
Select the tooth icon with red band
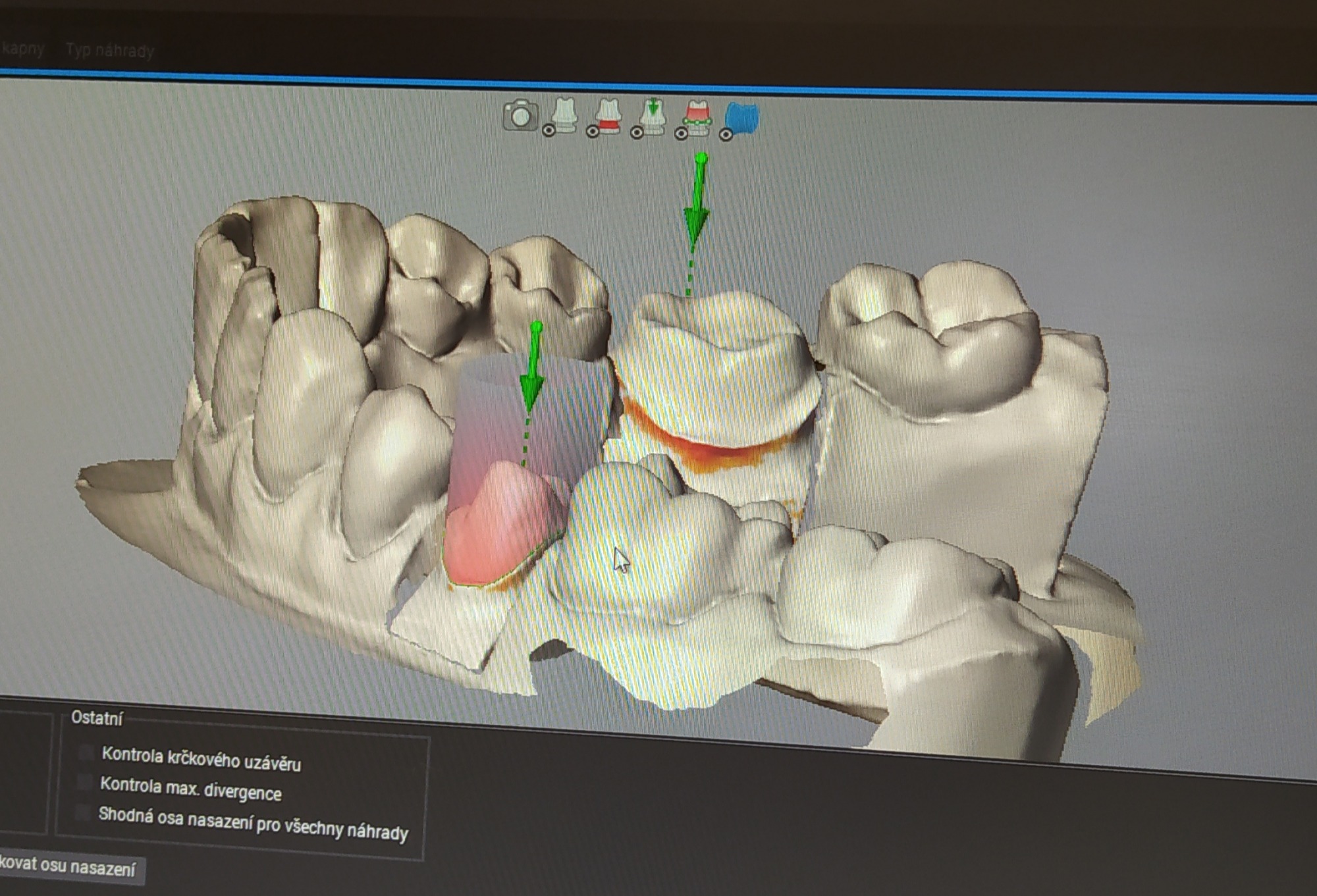609,115
